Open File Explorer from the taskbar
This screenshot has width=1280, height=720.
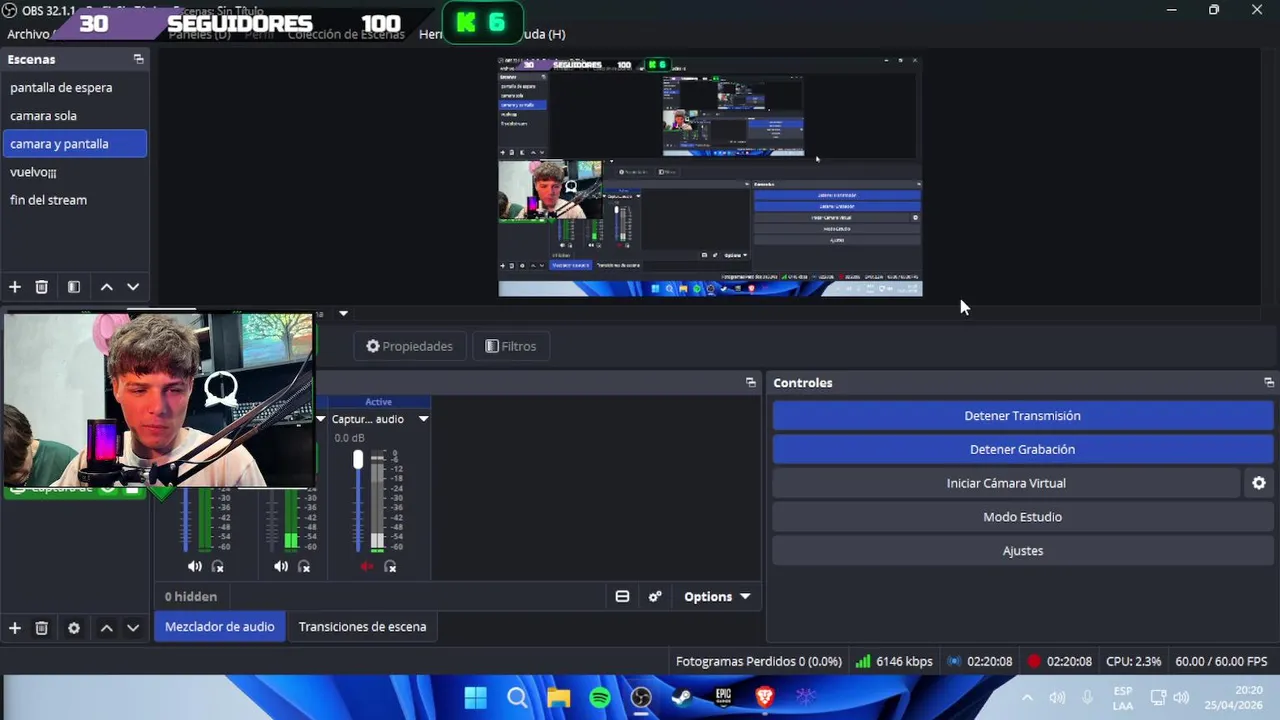(558, 697)
